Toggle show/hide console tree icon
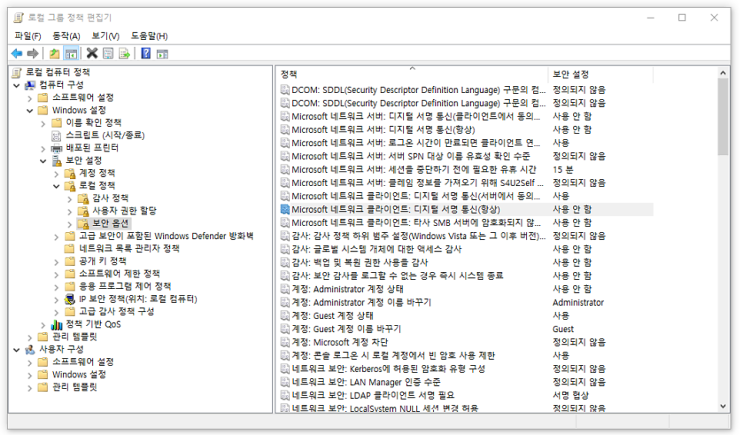 (x=72, y=54)
